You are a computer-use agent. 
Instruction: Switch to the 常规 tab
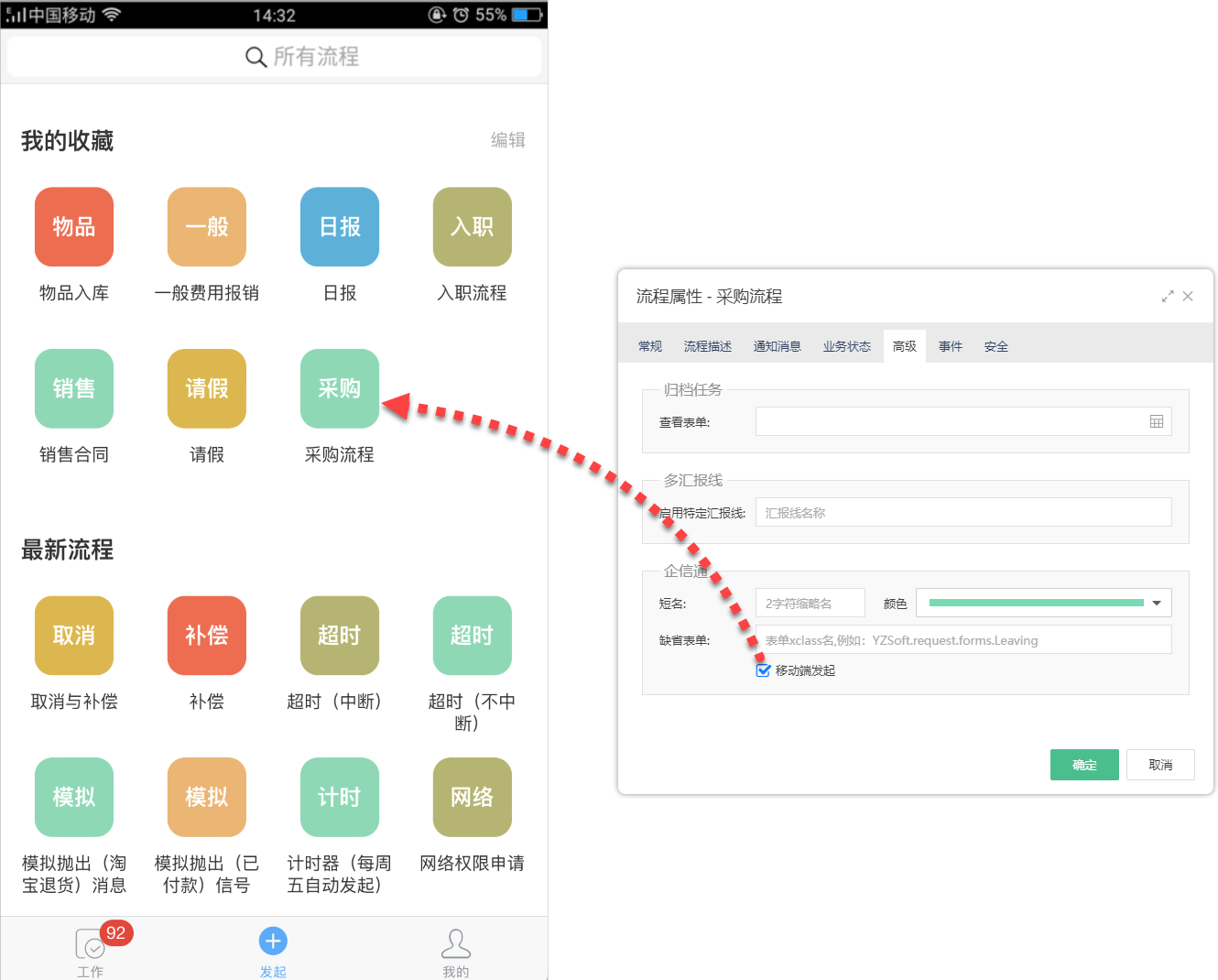pos(650,346)
